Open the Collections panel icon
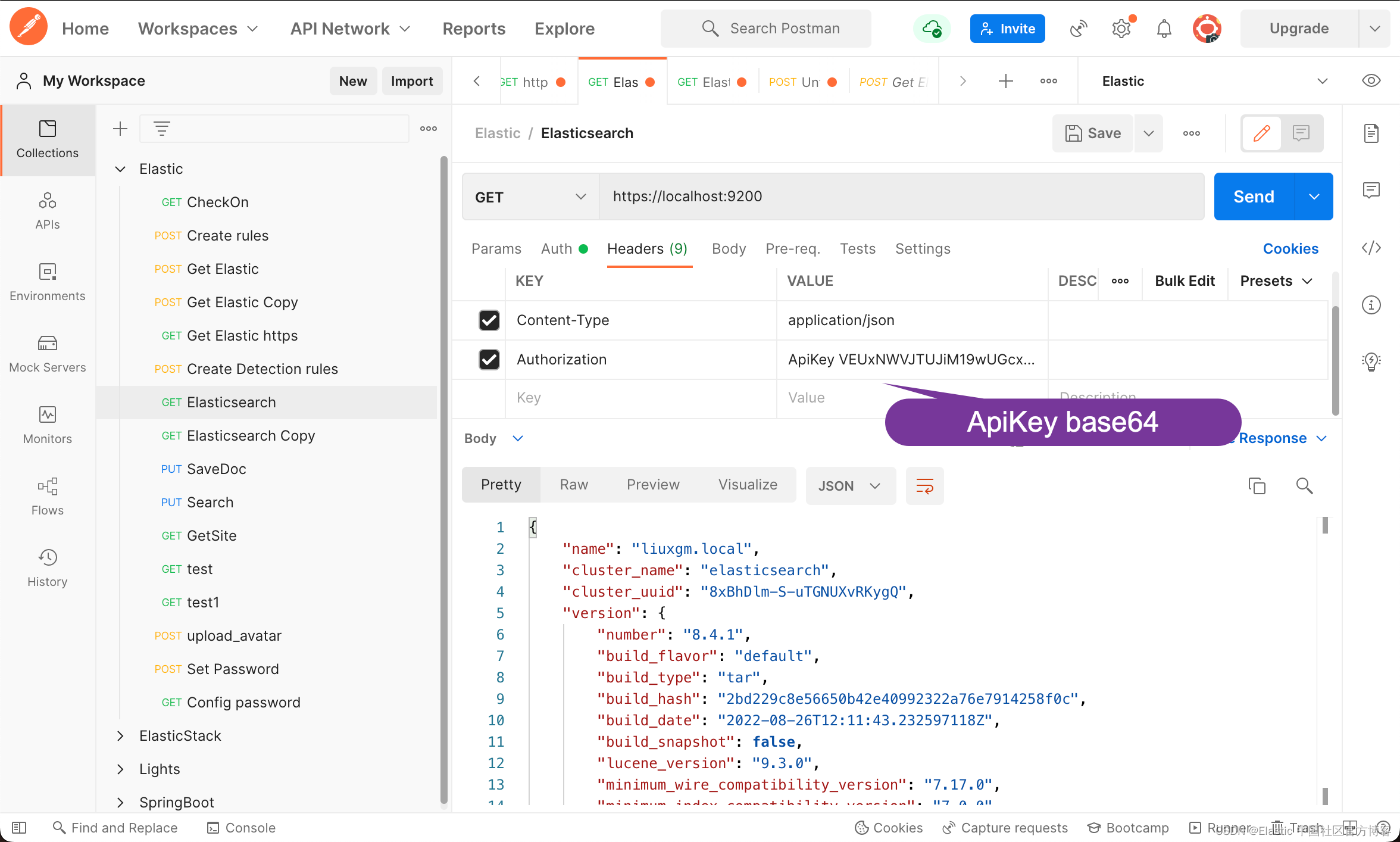 coord(47,137)
